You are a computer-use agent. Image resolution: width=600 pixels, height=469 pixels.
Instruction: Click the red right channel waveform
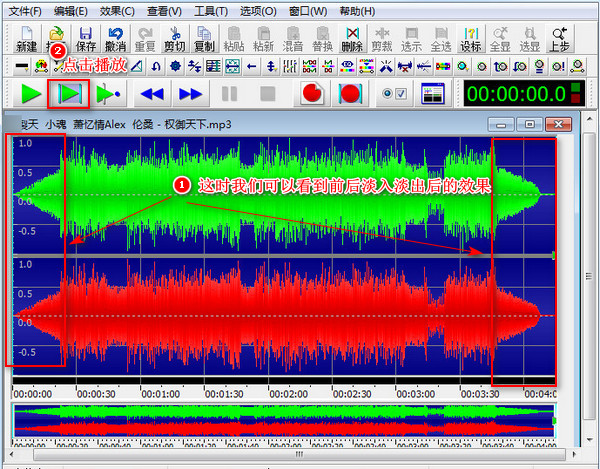pos(284,316)
